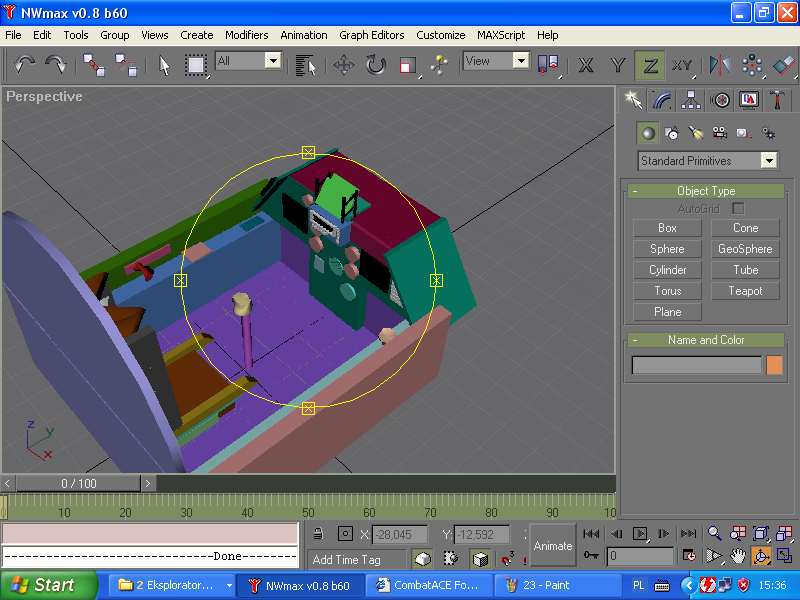Open the Standard Primitives dropdown

click(768, 161)
